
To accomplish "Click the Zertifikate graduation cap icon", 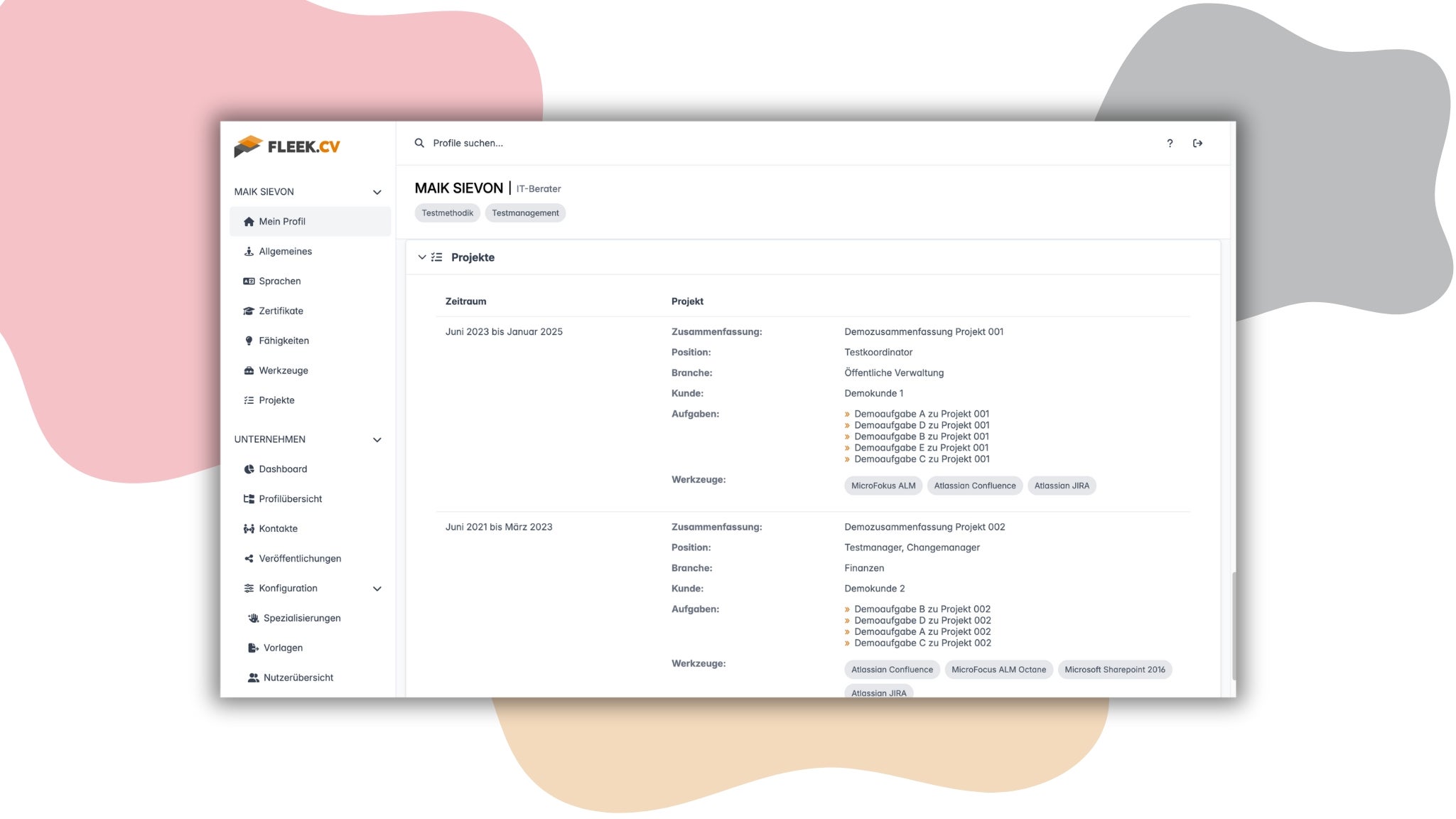I will coord(249,311).
